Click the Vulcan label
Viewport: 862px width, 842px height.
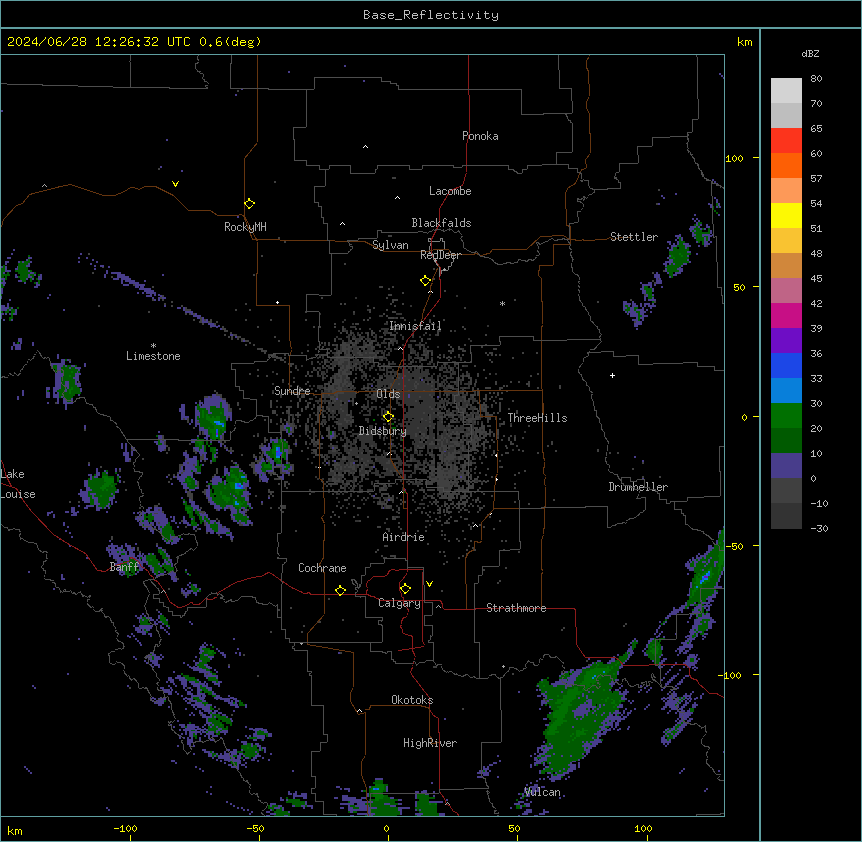coord(542,792)
